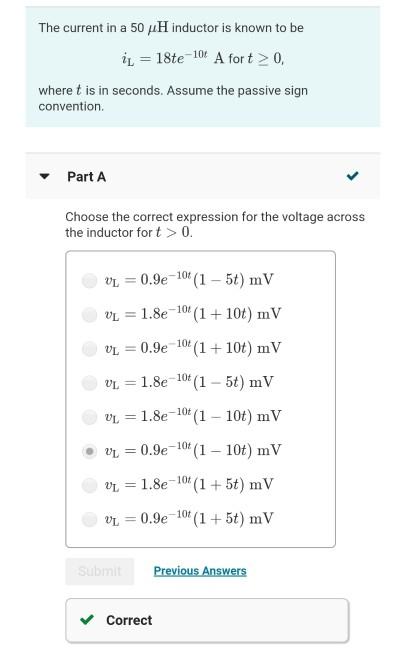Click the disabled Submit button

[100, 571]
